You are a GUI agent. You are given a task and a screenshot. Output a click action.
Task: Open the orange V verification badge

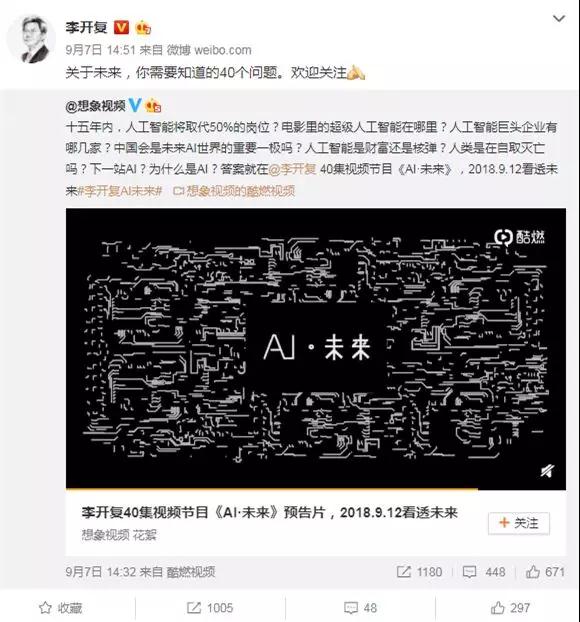[122, 28]
